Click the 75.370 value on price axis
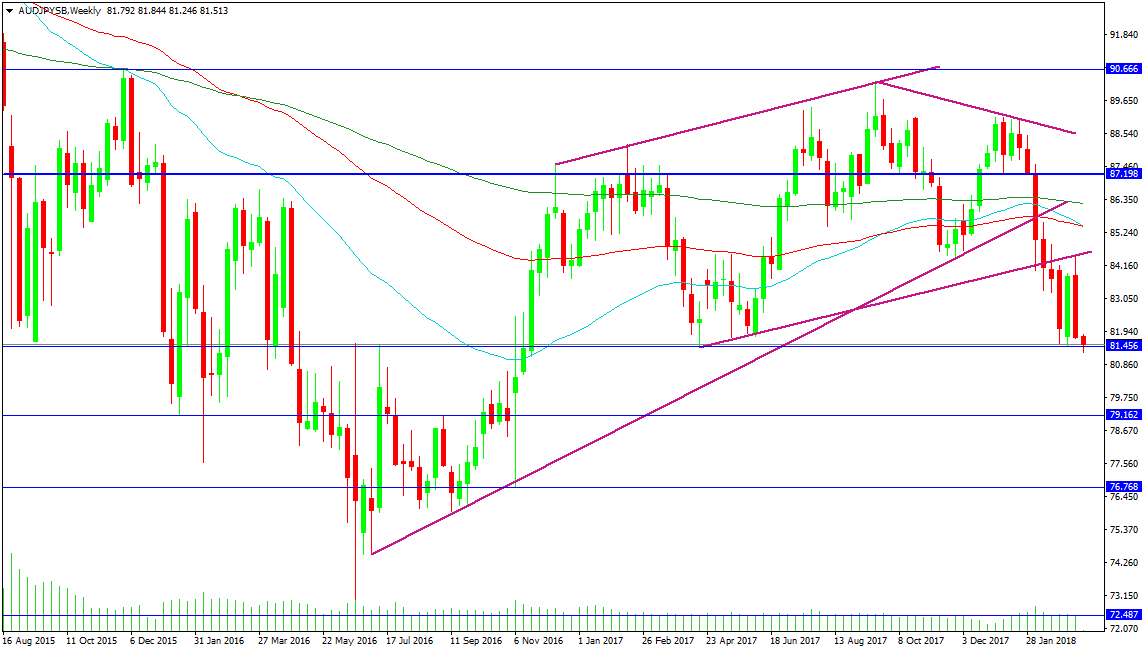Image resolution: width=1144 pixels, height=652 pixels. point(1124,530)
